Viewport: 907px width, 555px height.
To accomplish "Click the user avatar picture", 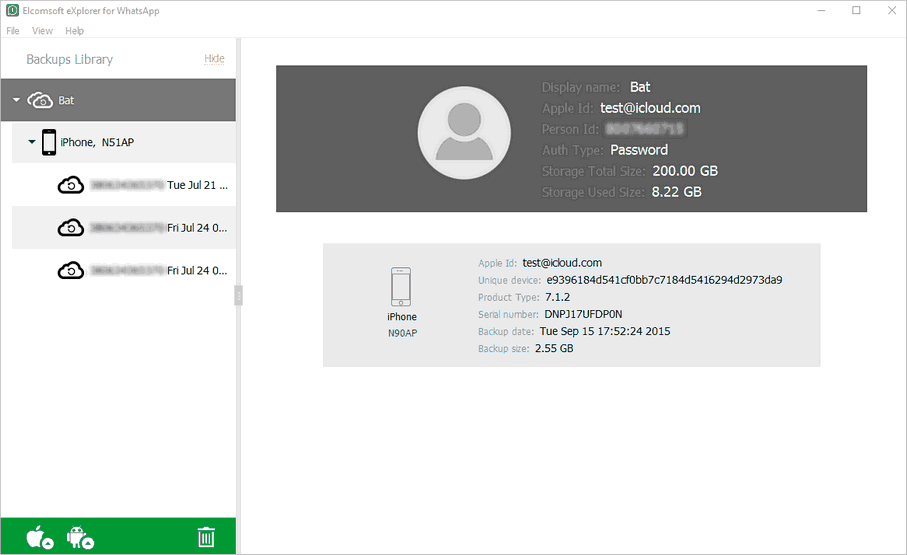I will (464, 133).
